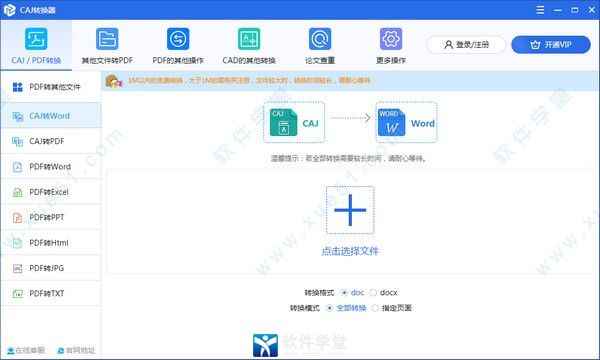600x360 pixels.
Task: Click the PDF转JPG sidebar icon
Action: [x=18, y=268]
